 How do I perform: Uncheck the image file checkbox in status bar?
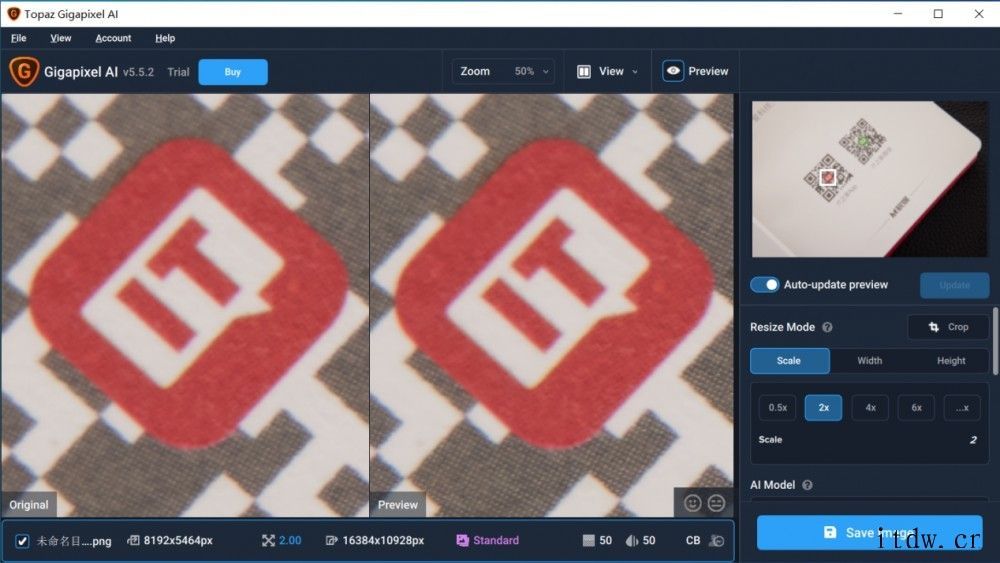[x=22, y=541]
